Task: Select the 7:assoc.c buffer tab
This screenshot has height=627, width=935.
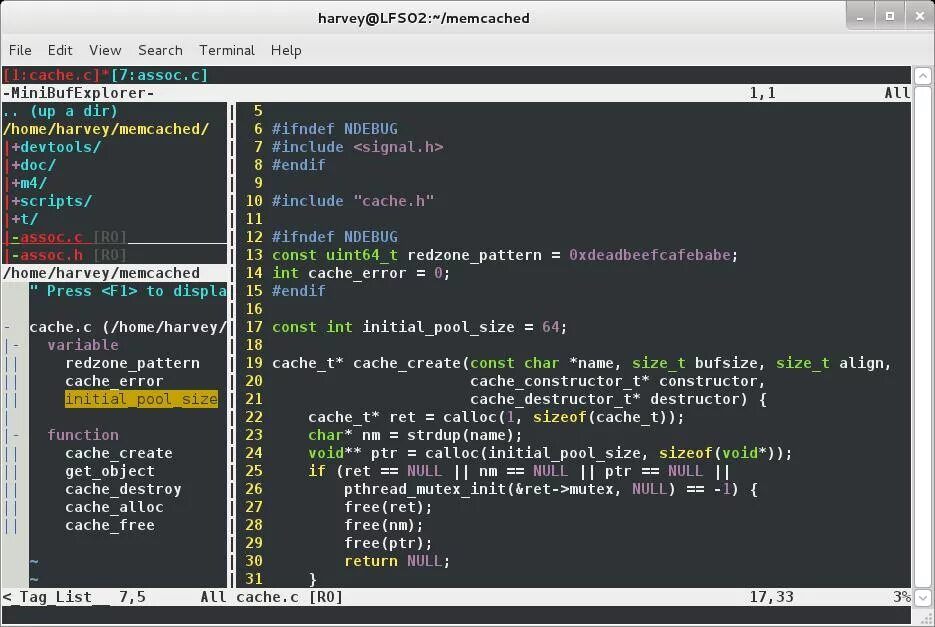Action: 159,75
